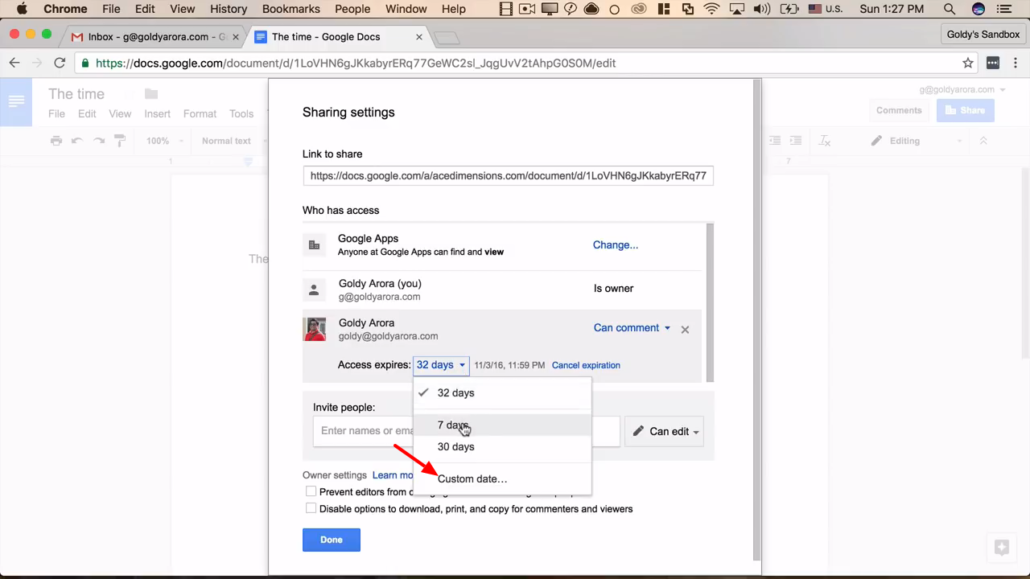This screenshot has height=579, width=1030.
Task: Click the browser Back arrow
Action: (14, 63)
